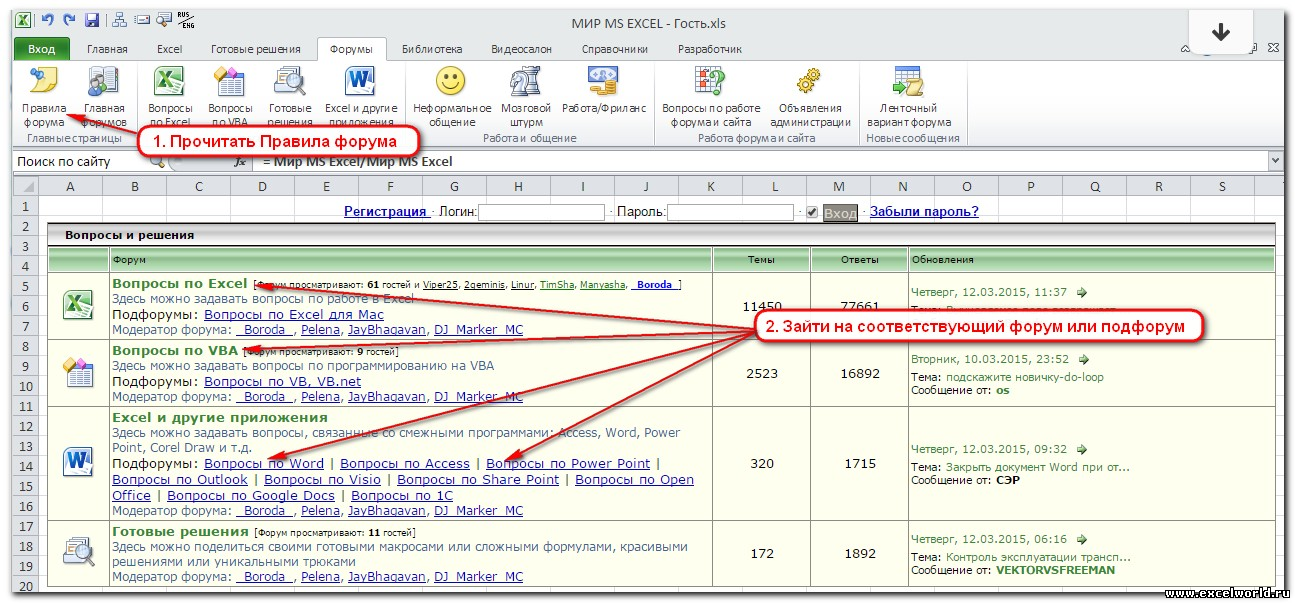Click the magnifier icon in the Готовые решения forum row

pyautogui.click(x=77, y=552)
